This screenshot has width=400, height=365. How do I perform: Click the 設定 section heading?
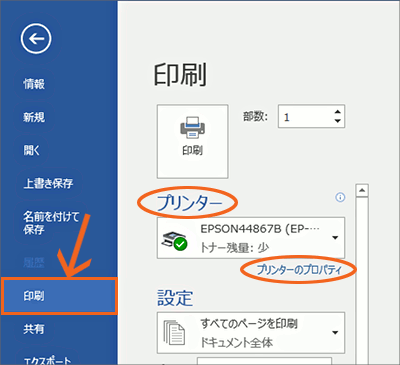point(175,298)
